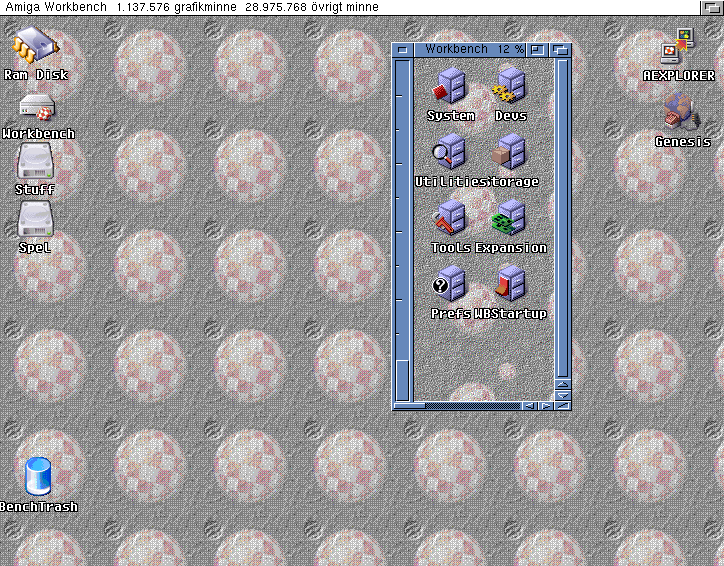Viewport: 724px width, 566px height.
Task: Click the Workbench 12 % window title bar
Action: pos(470,50)
